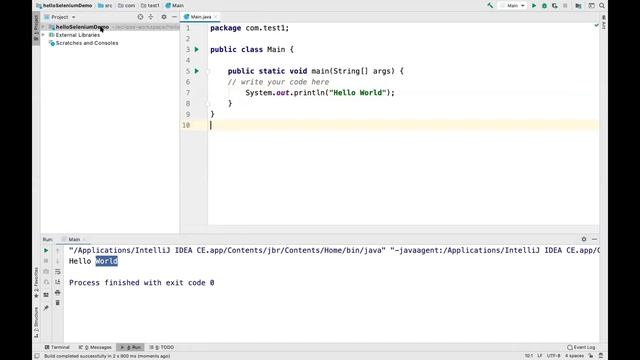Open the Event Log
Viewport: 640px width, 360px height.
coord(581,347)
